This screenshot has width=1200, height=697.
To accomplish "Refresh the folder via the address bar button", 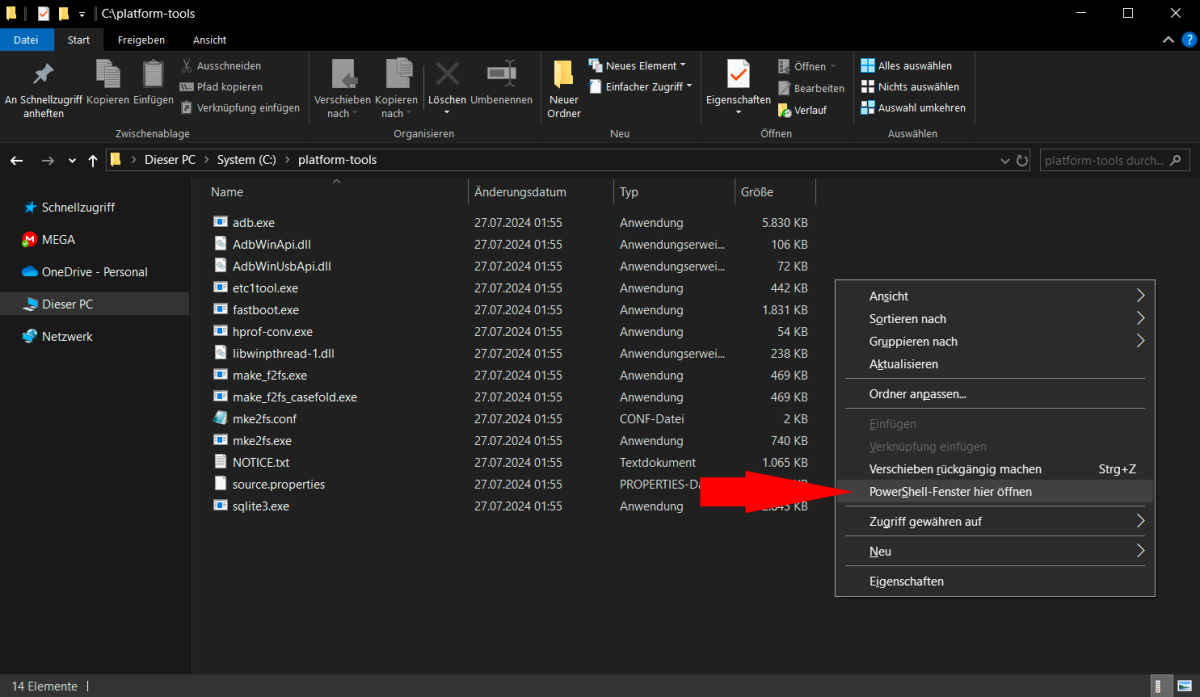I will click(x=1022, y=160).
